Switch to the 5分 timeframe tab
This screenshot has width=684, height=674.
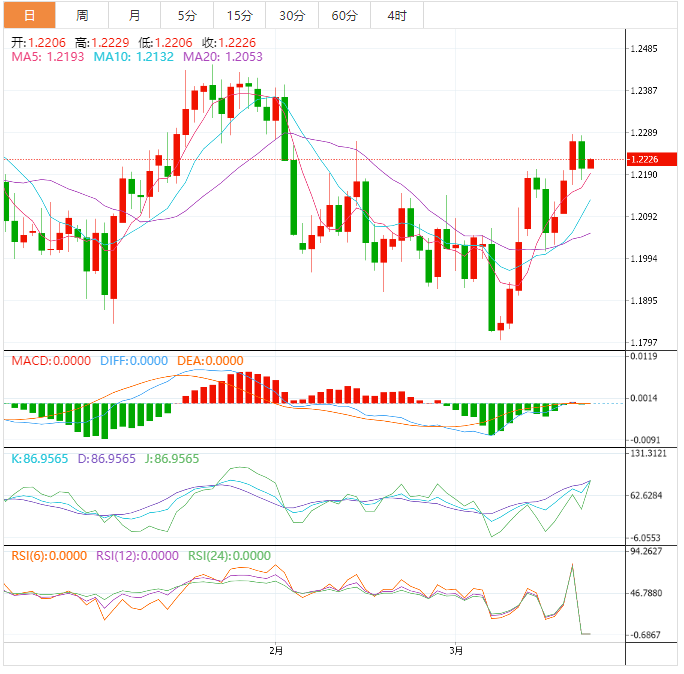click(x=187, y=15)
